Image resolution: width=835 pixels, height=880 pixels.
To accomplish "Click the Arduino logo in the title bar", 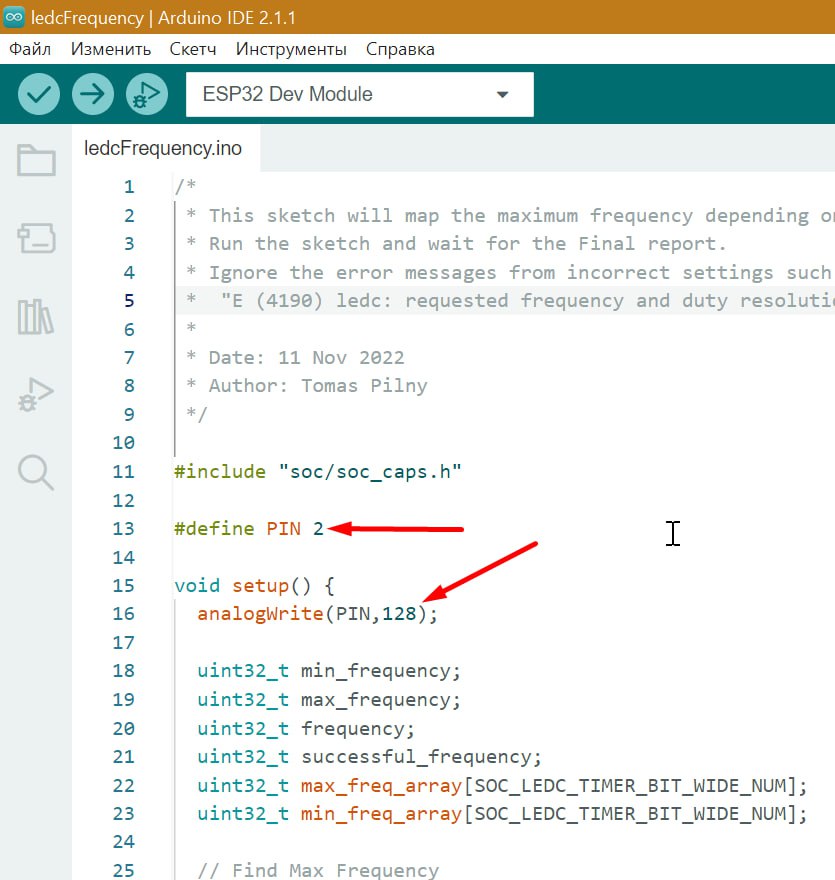I will point(13,17).
